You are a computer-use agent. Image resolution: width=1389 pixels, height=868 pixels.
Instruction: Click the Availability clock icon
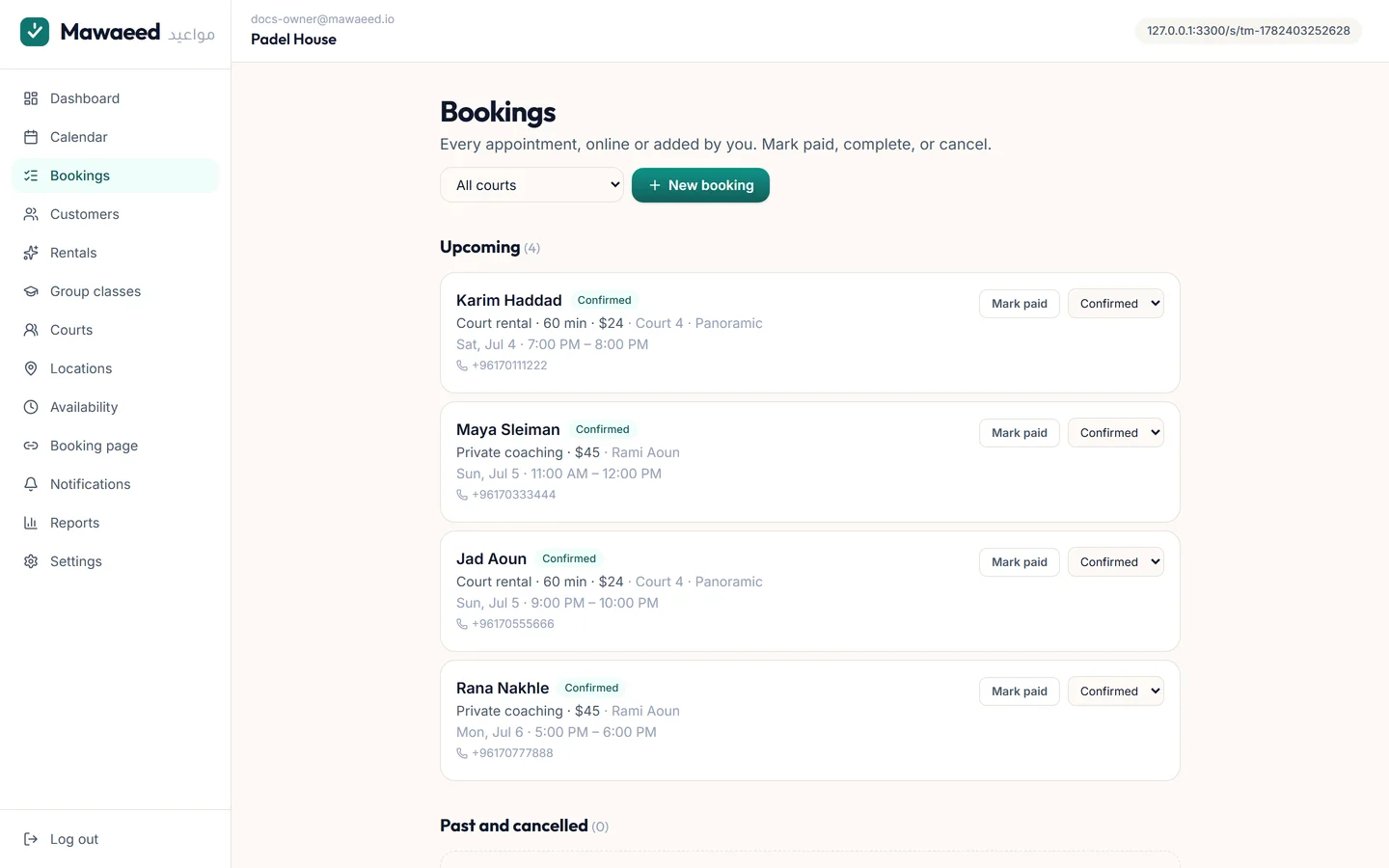pyautogui.click(x=31, y=407)
